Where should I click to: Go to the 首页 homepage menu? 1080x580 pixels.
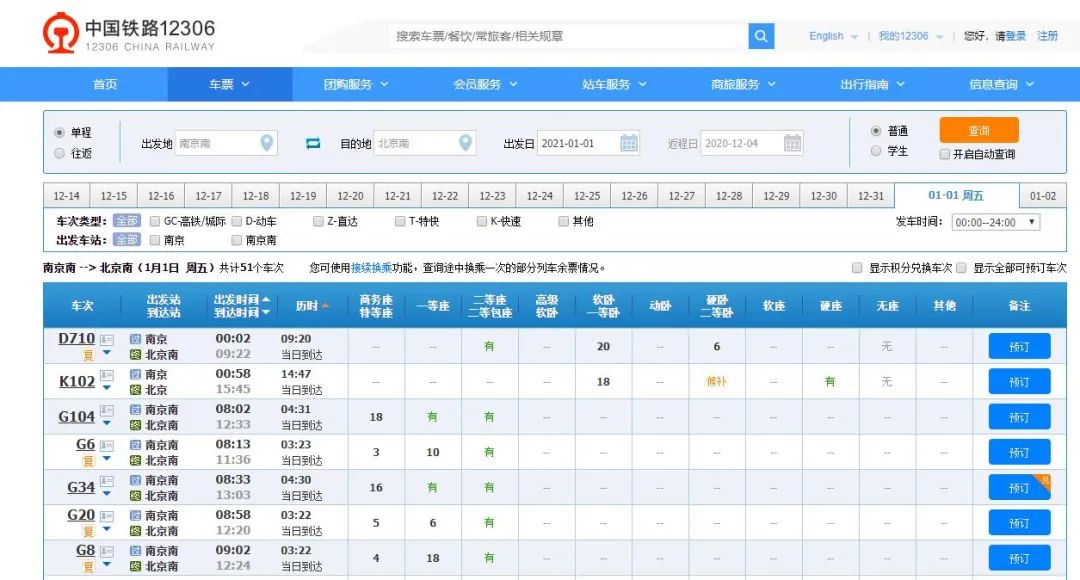pyautogui.click(x=104, y=84)
